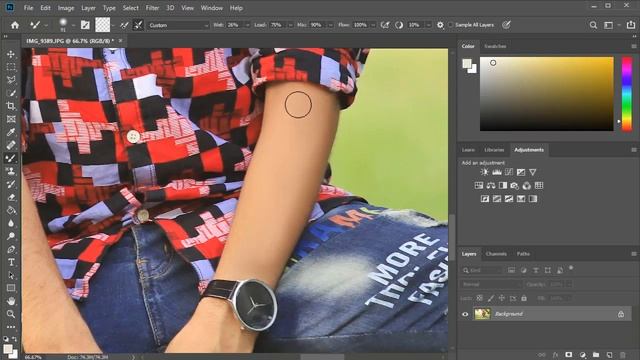Screen dimensions: 640x360
Task: Open the Layers panel flyout menu
Action: (633, 254)
